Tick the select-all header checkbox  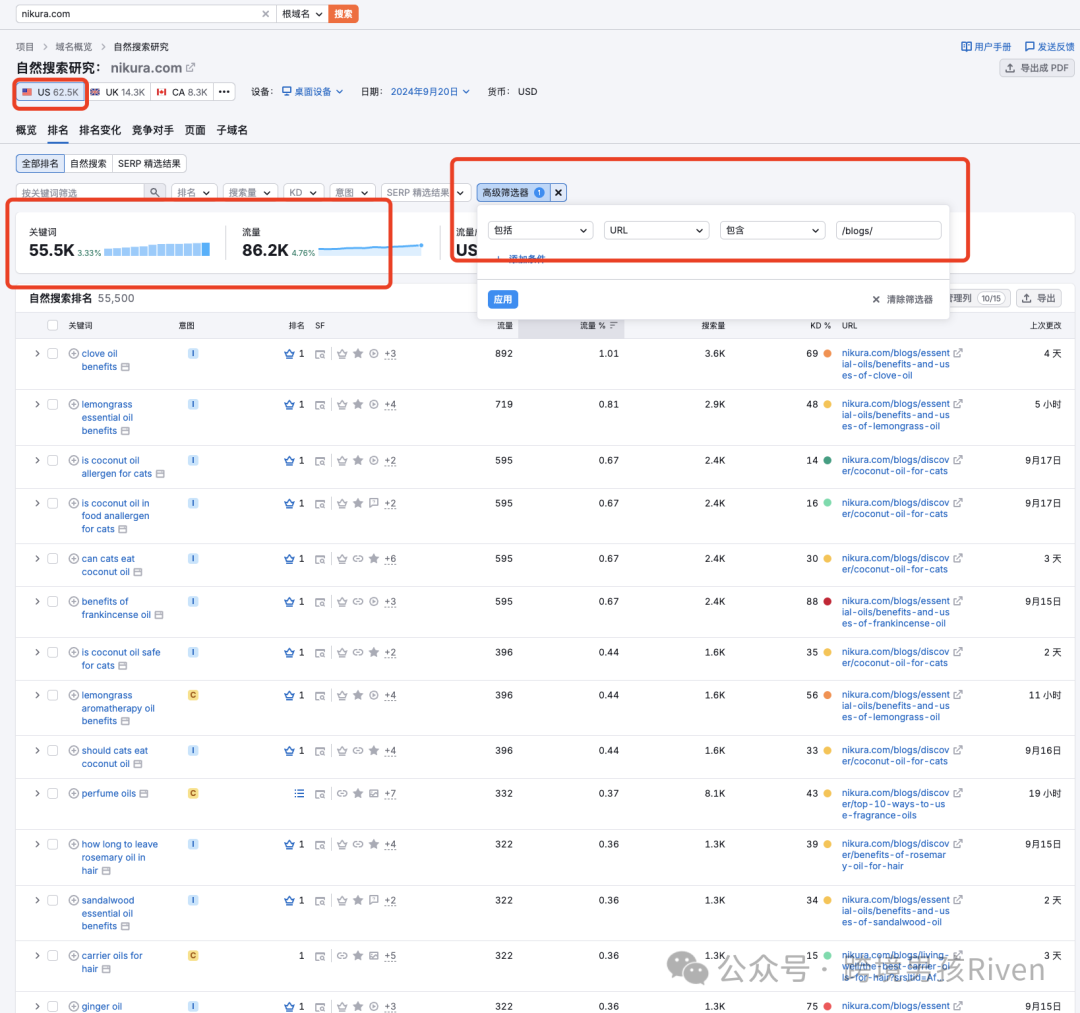coord(52,326)
